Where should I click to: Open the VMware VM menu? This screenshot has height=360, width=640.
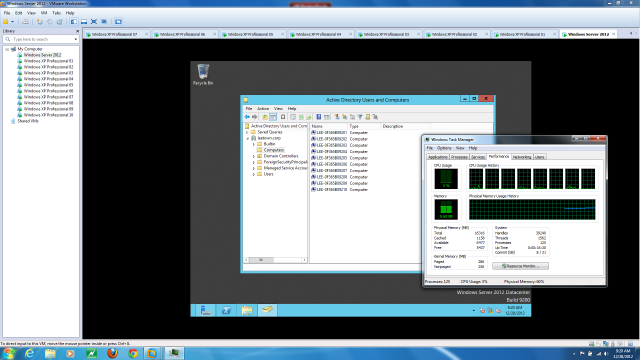pos(44,13)
